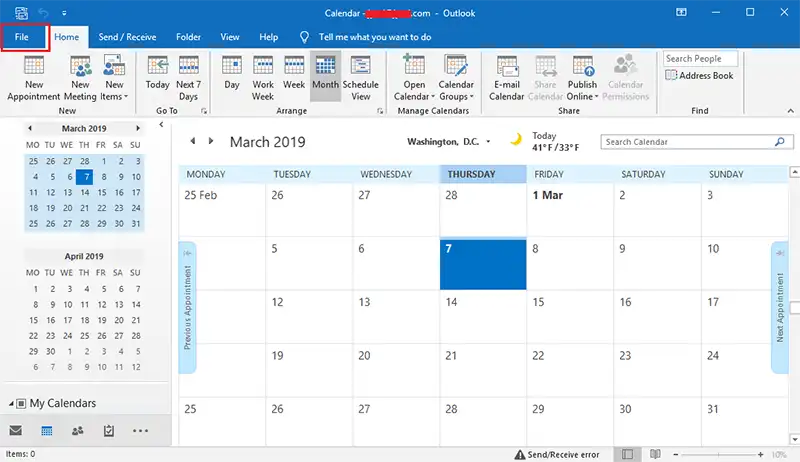The width and height of the screenshot is (800, 462).
Task: Click the zoom slider track
Action: click(718, 454)
